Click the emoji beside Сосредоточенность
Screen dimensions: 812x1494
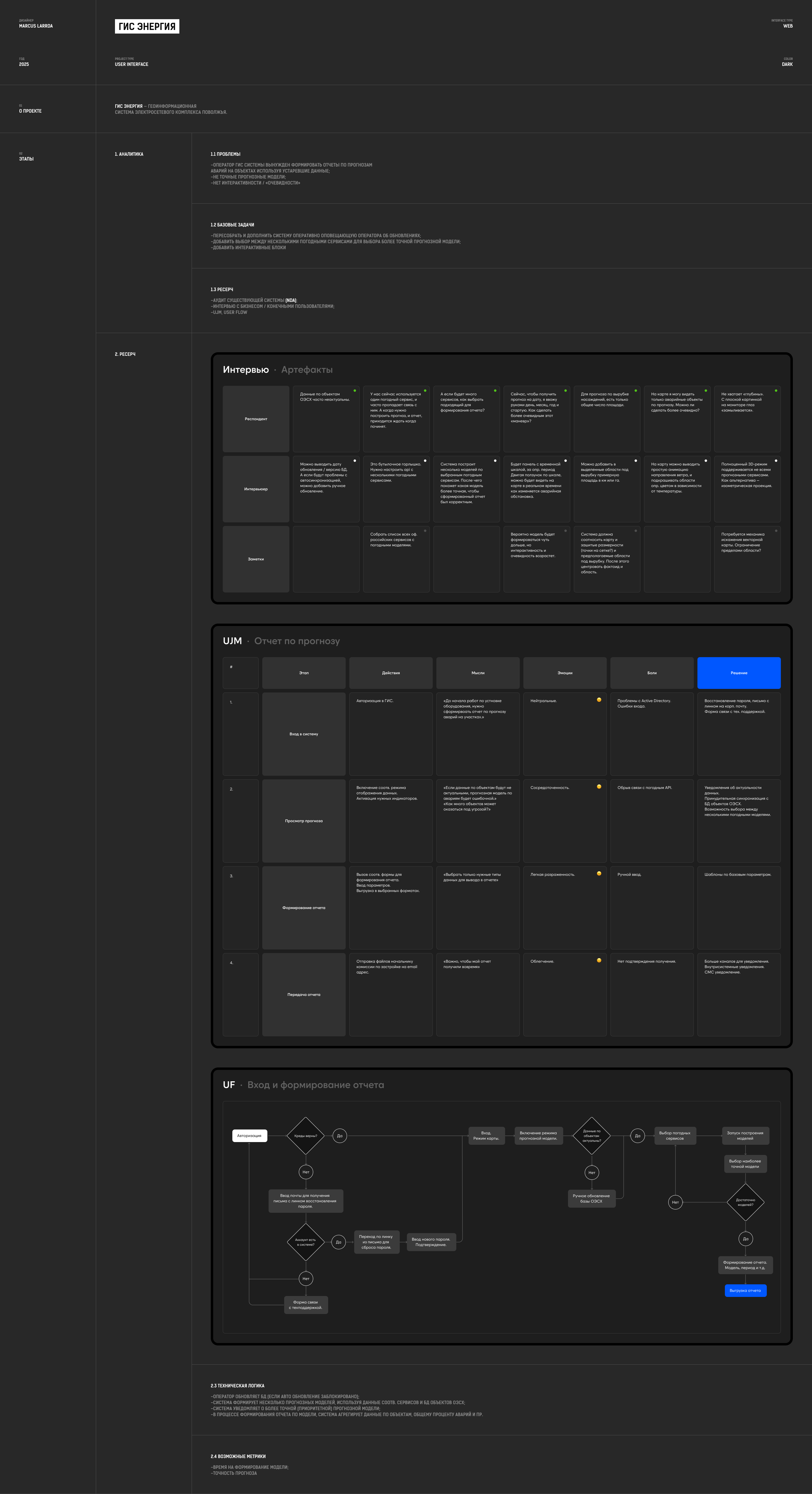pyautogui.click(x=599, y=787)
